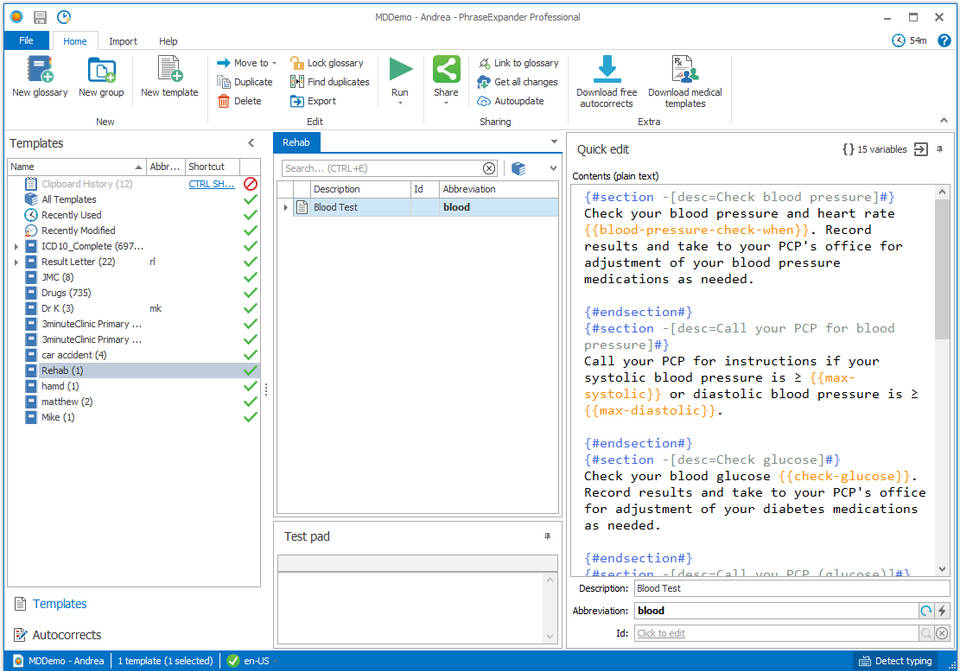Image resolution: width=960 pixels, height=671 pixels.
Task: Open the File menu
Action: pos(26,41)
